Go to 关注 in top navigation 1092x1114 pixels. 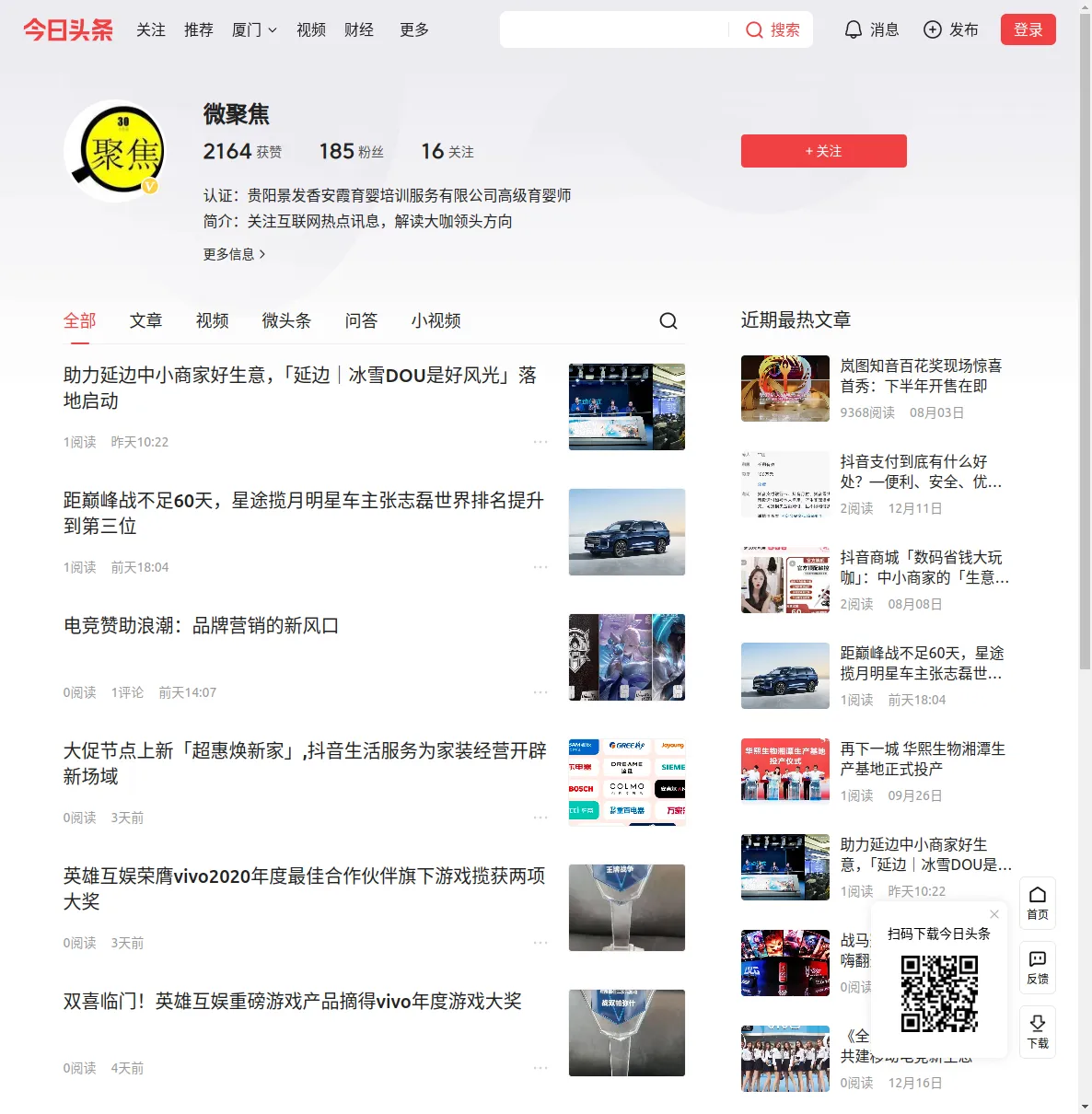pyautogui.click(x=151, y=29)
